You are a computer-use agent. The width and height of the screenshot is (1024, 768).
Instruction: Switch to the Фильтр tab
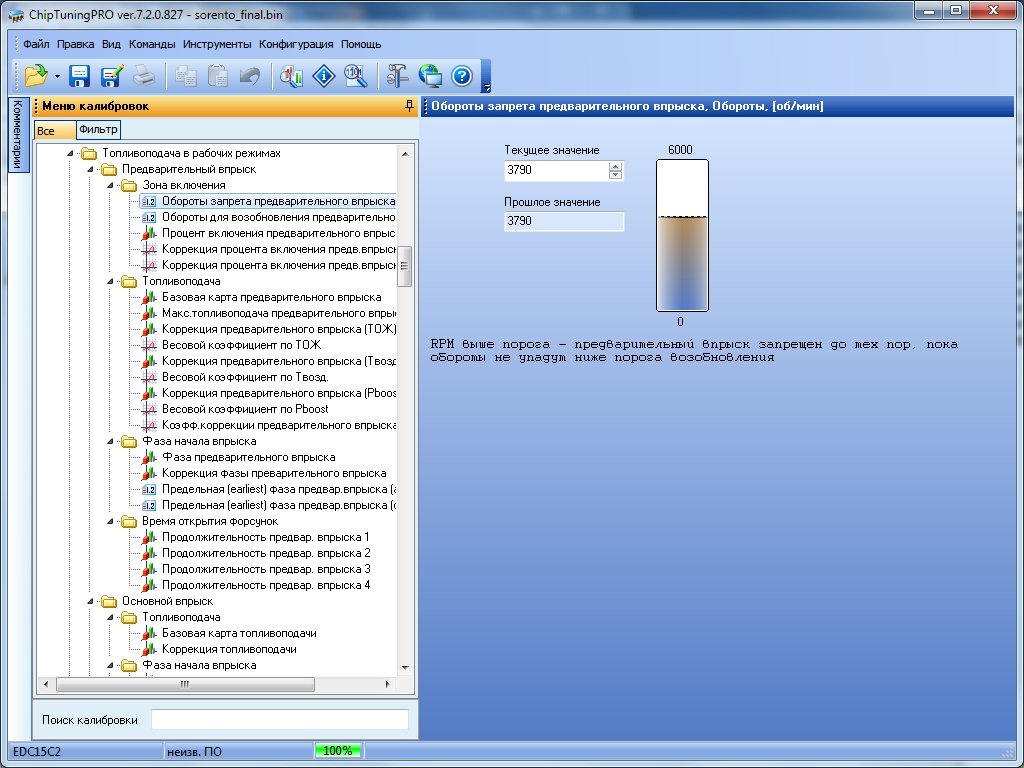(98, 129)
